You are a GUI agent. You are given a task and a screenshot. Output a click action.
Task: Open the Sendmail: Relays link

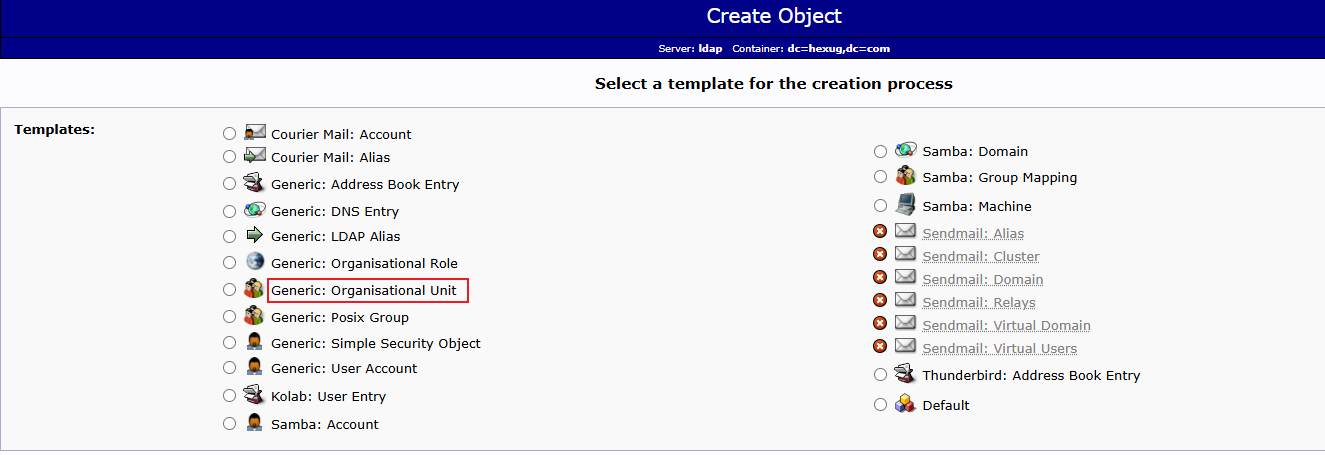click(x=979, y=302)
